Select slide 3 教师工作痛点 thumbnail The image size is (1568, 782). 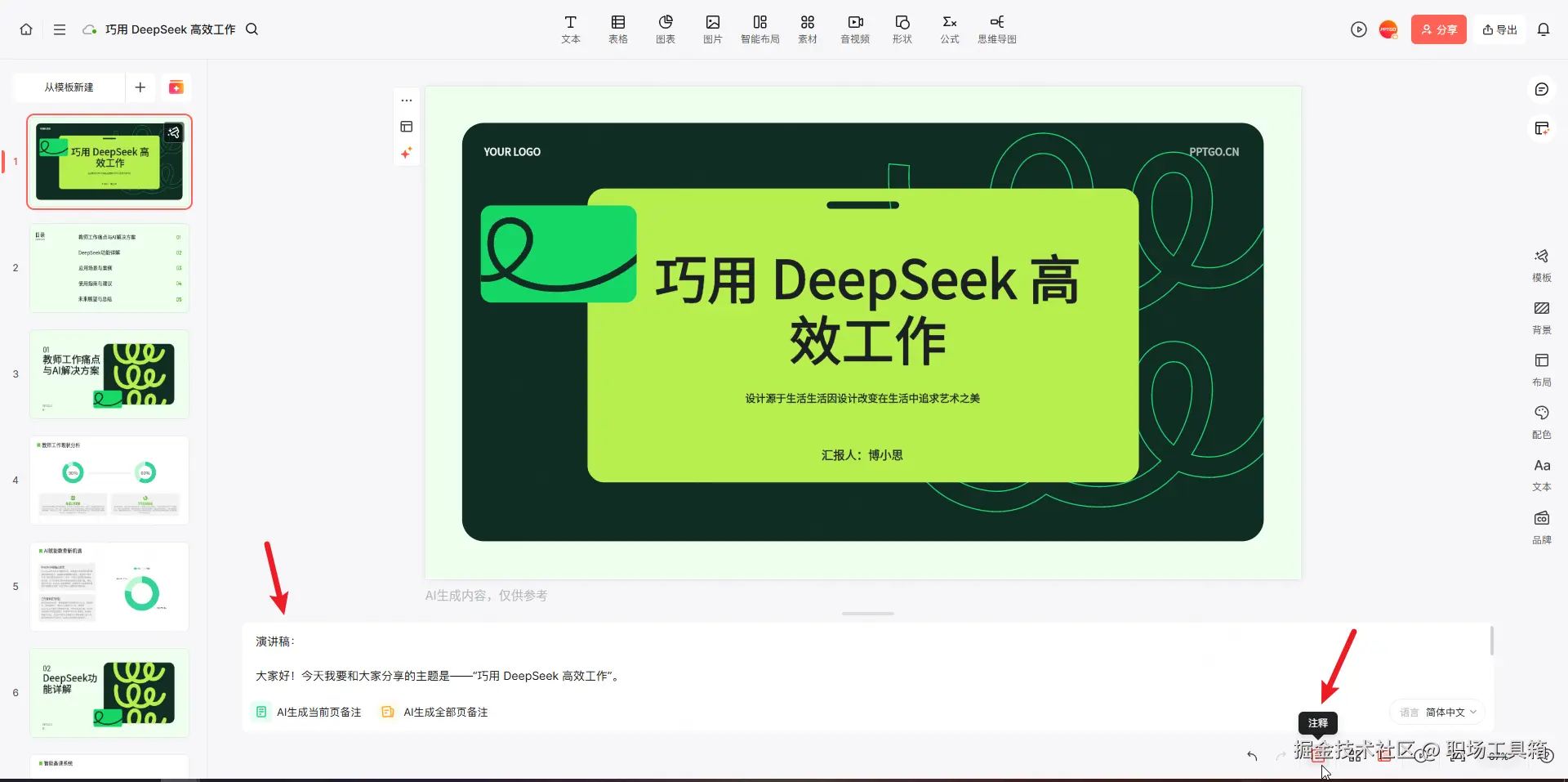(109, 374)
